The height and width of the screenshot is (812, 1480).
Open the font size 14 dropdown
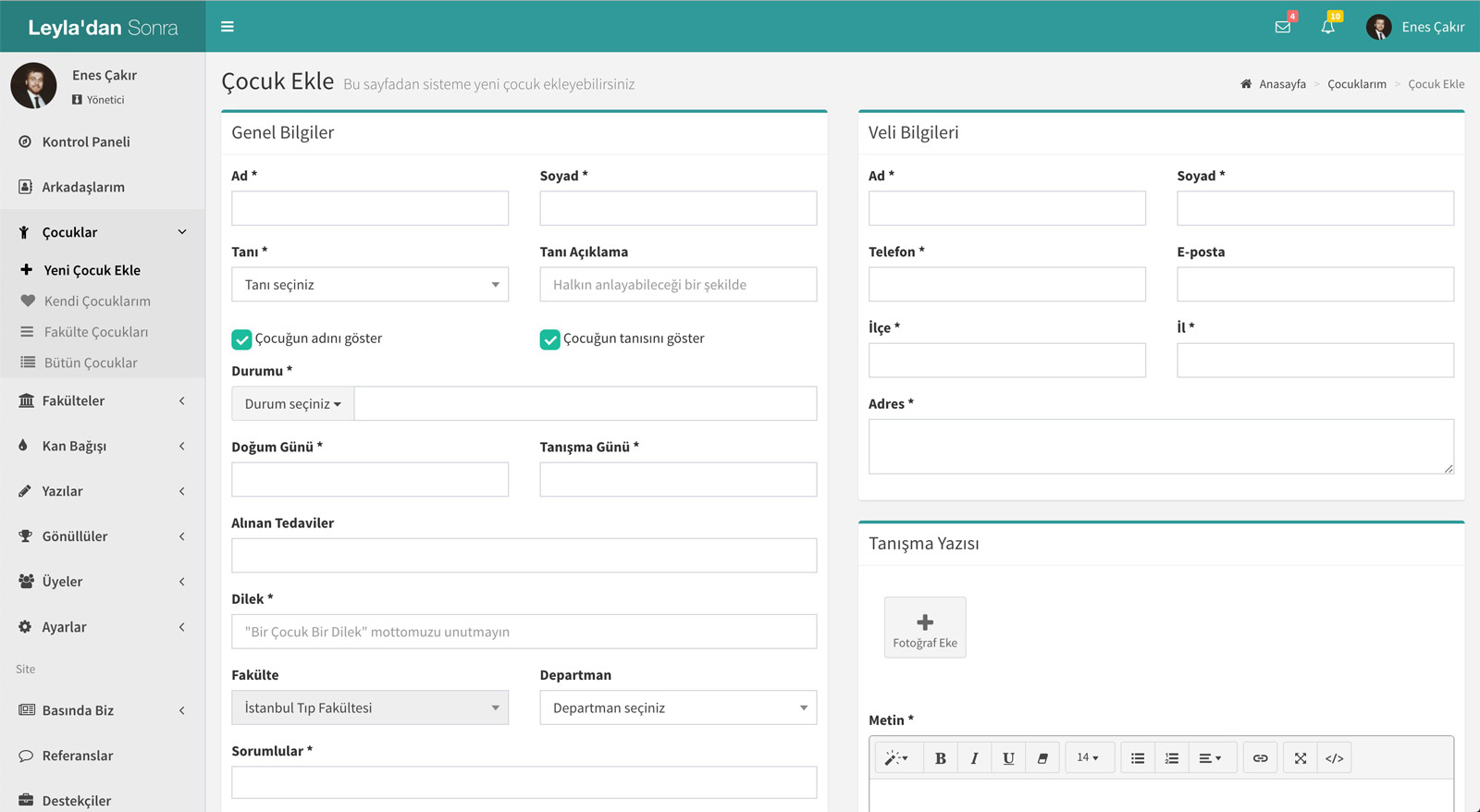1089,758
